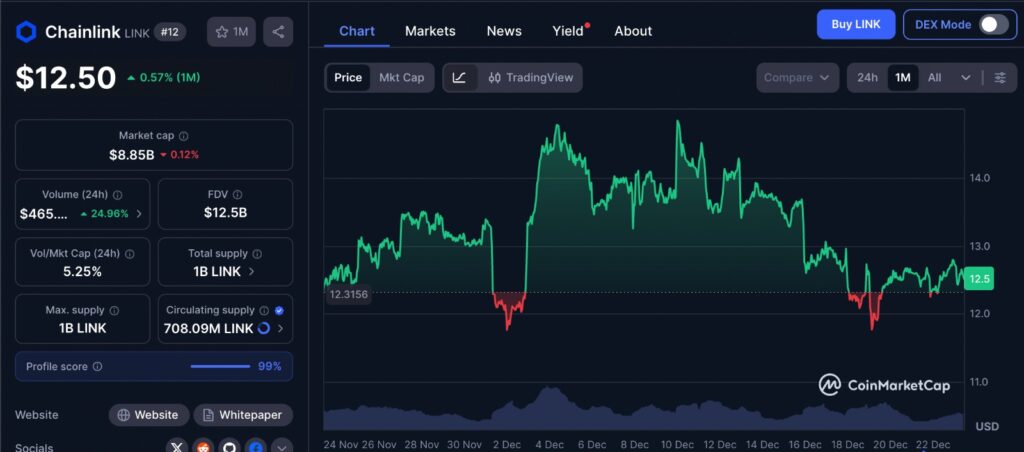Click the Circulating supply info icon

[264, 310]
